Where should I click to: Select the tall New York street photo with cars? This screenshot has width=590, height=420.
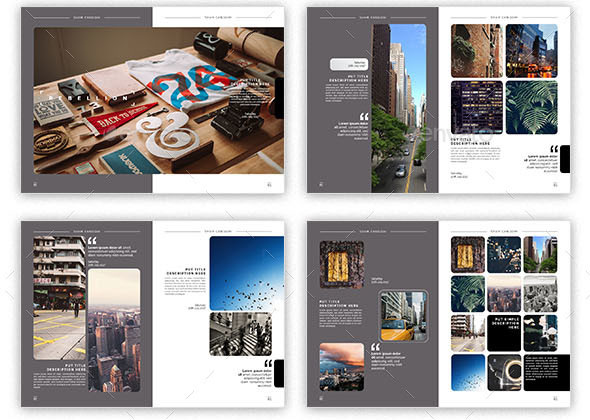point(399,108)
